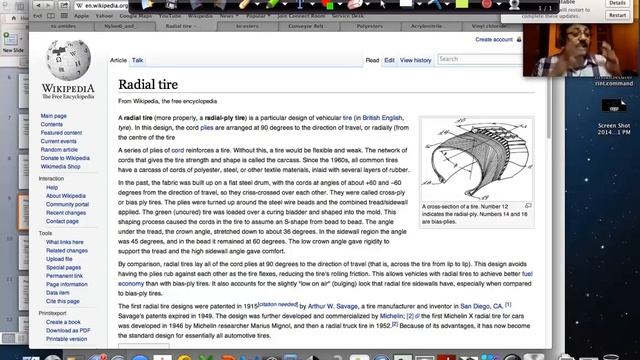Select the green highlighter tool

[x=272, y=4]
